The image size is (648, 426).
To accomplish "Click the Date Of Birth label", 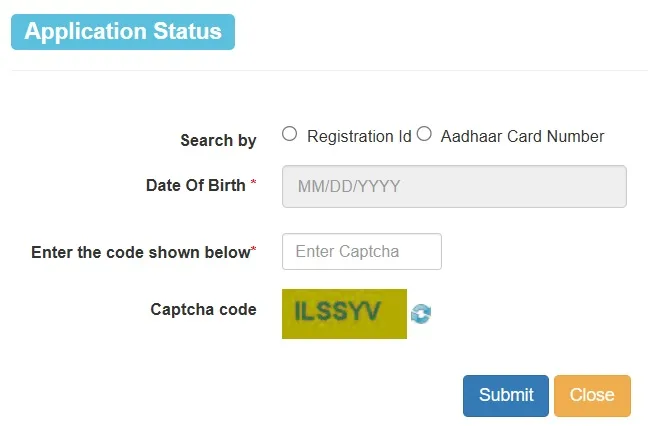I will tap(196, 185).
